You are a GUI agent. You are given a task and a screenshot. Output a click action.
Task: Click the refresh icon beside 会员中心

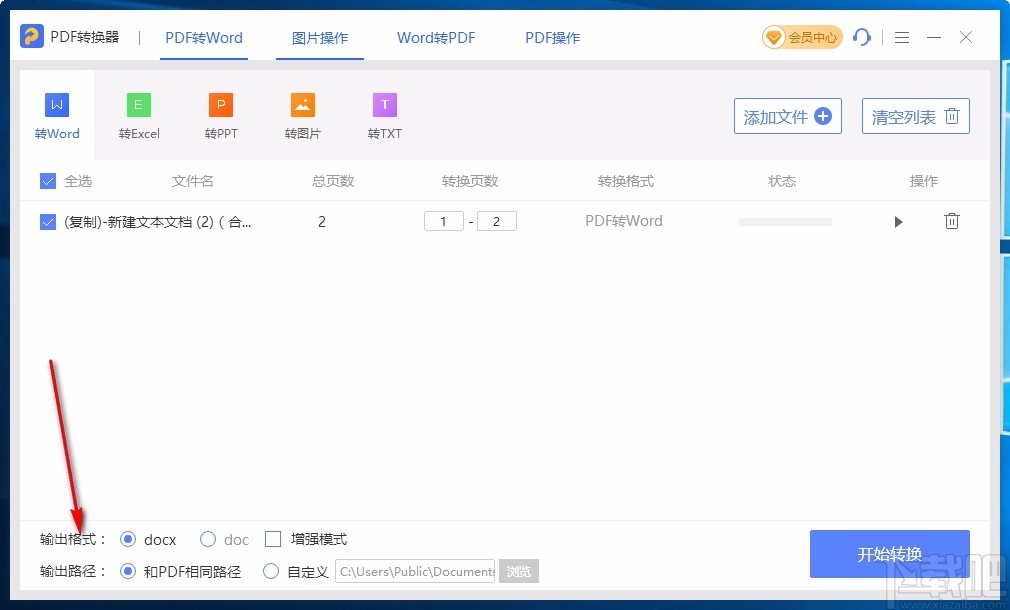click(862, 37)
